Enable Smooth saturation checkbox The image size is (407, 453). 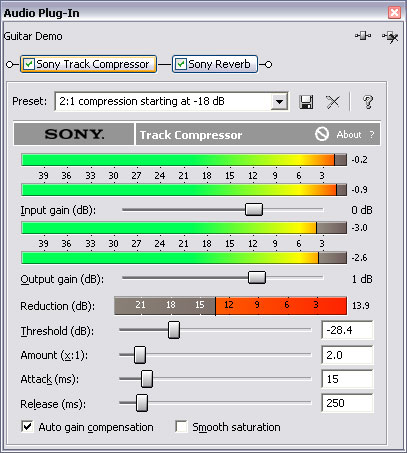tap(181, 427)
